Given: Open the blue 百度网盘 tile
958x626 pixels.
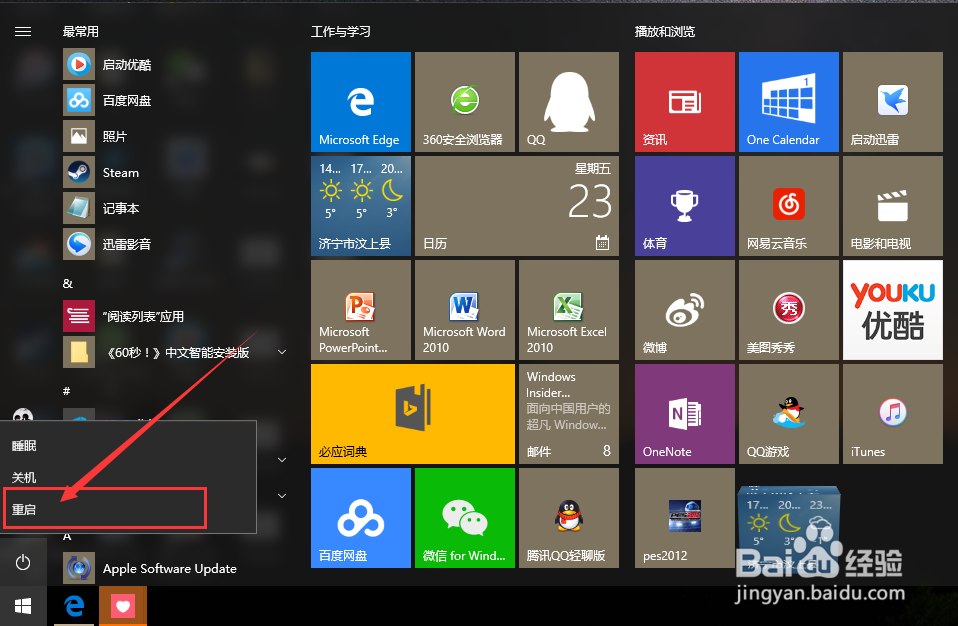Looking at the screenshot, I should 360,518.
